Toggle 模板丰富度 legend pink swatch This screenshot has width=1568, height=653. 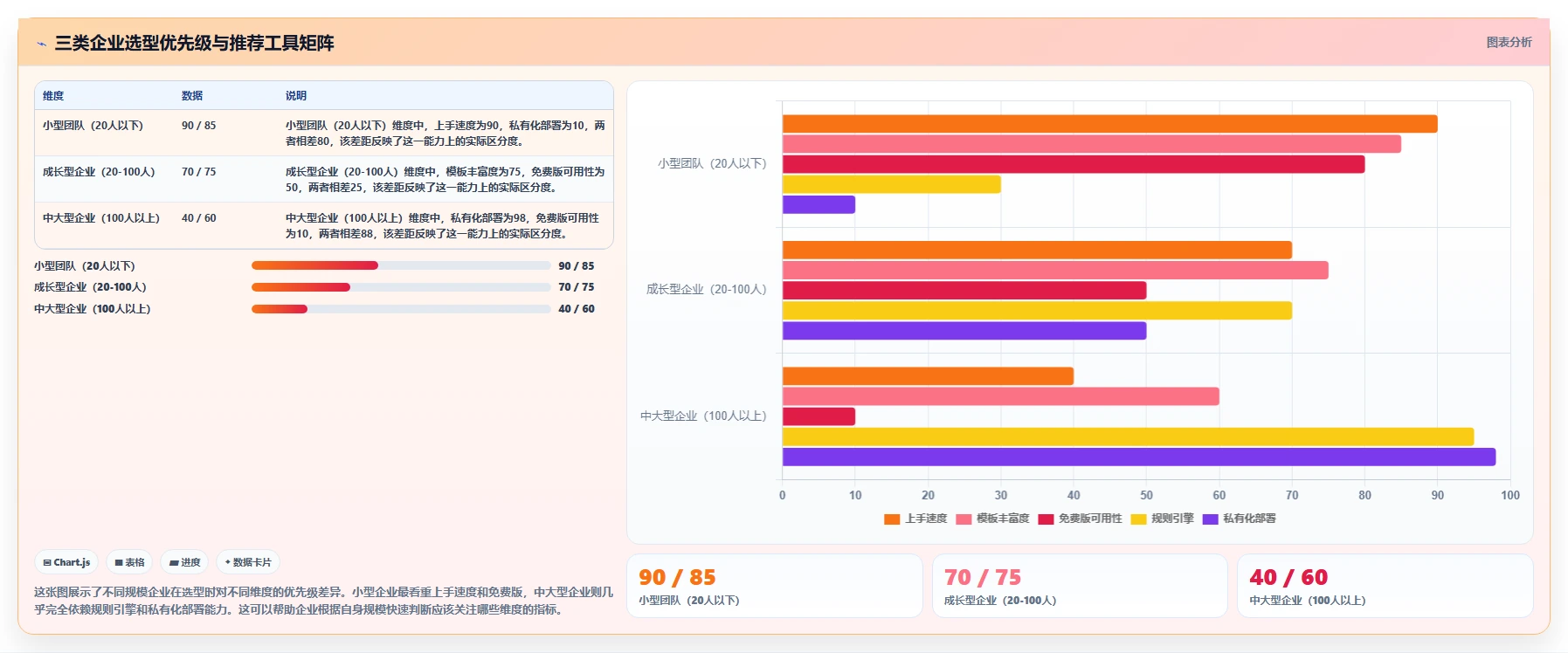point(964,519)
